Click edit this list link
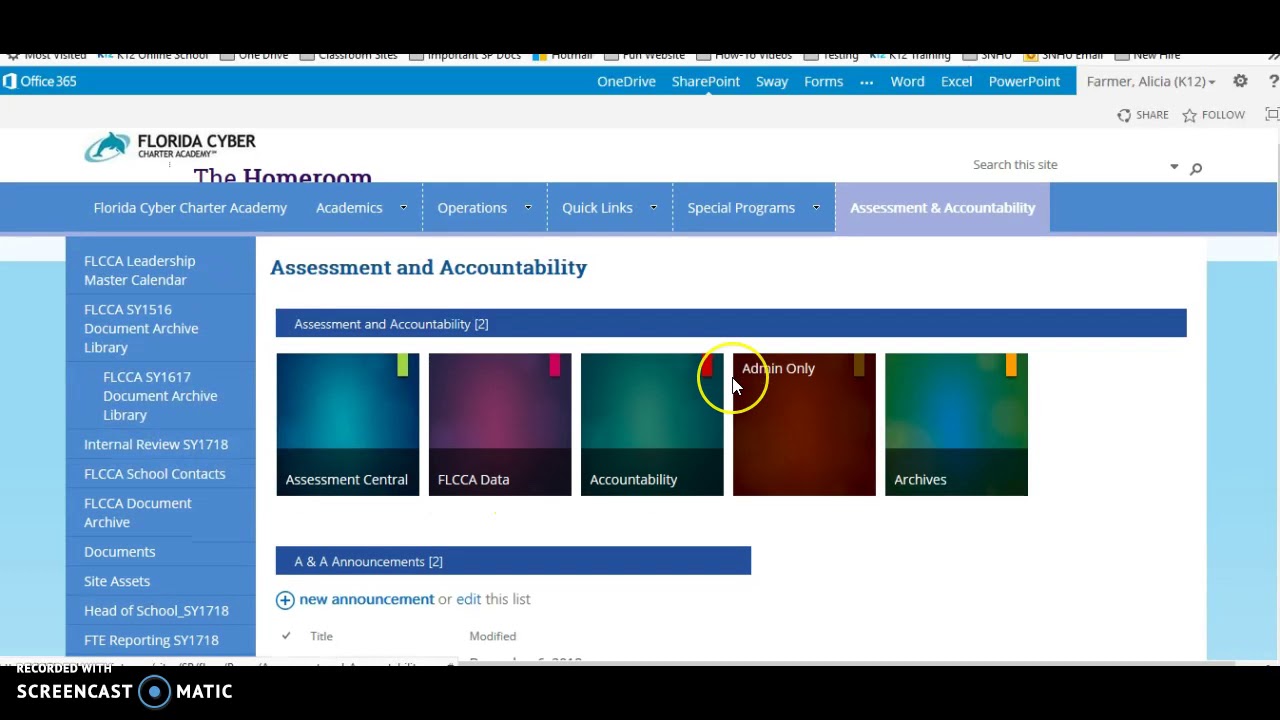The height and width of the screenshot is (720, 1280). (468, 599)
